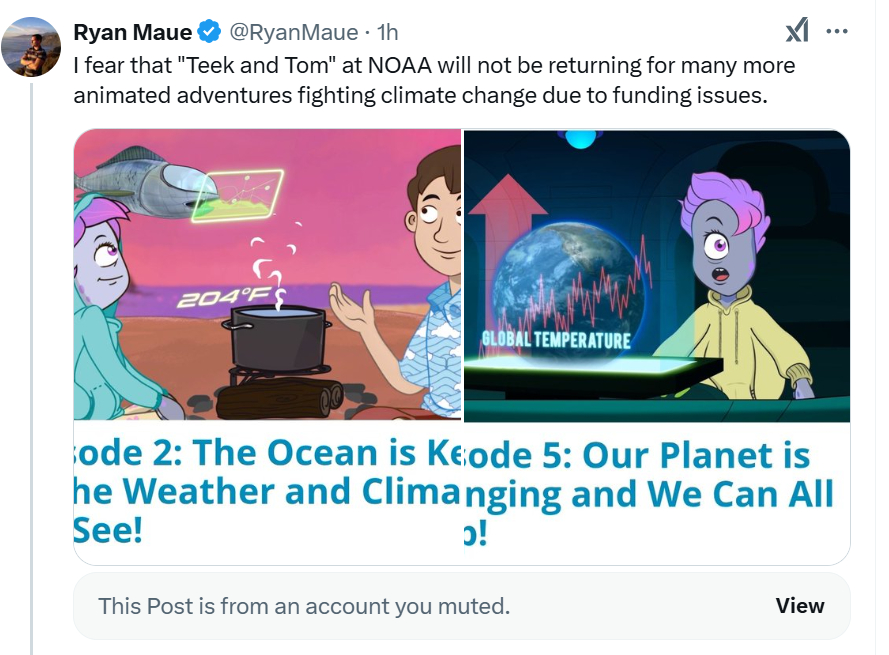Click the tweet text about Teek and Tom
Screen dimensions: 889x655
(434, 80)
